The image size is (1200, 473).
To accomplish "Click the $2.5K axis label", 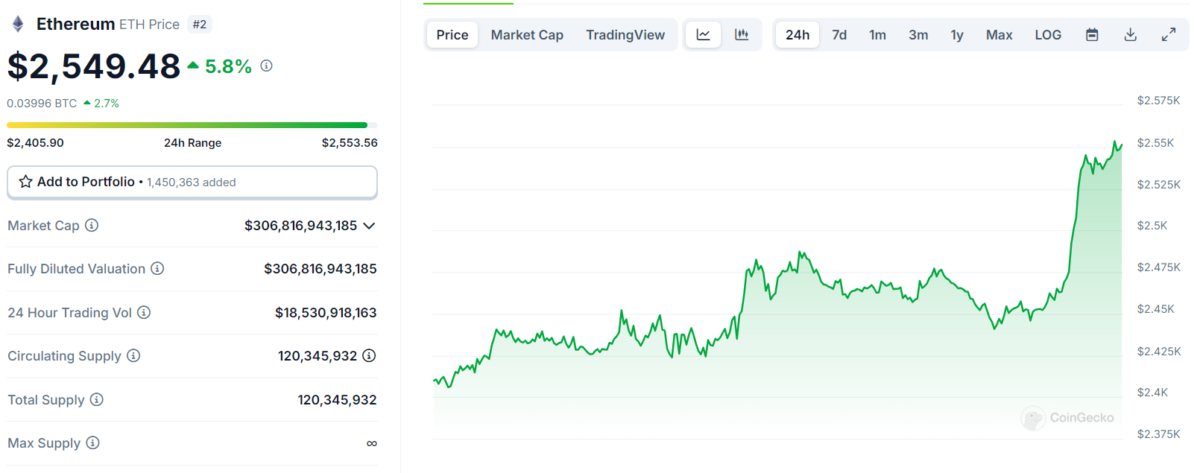I will (x=1153, y=226).
